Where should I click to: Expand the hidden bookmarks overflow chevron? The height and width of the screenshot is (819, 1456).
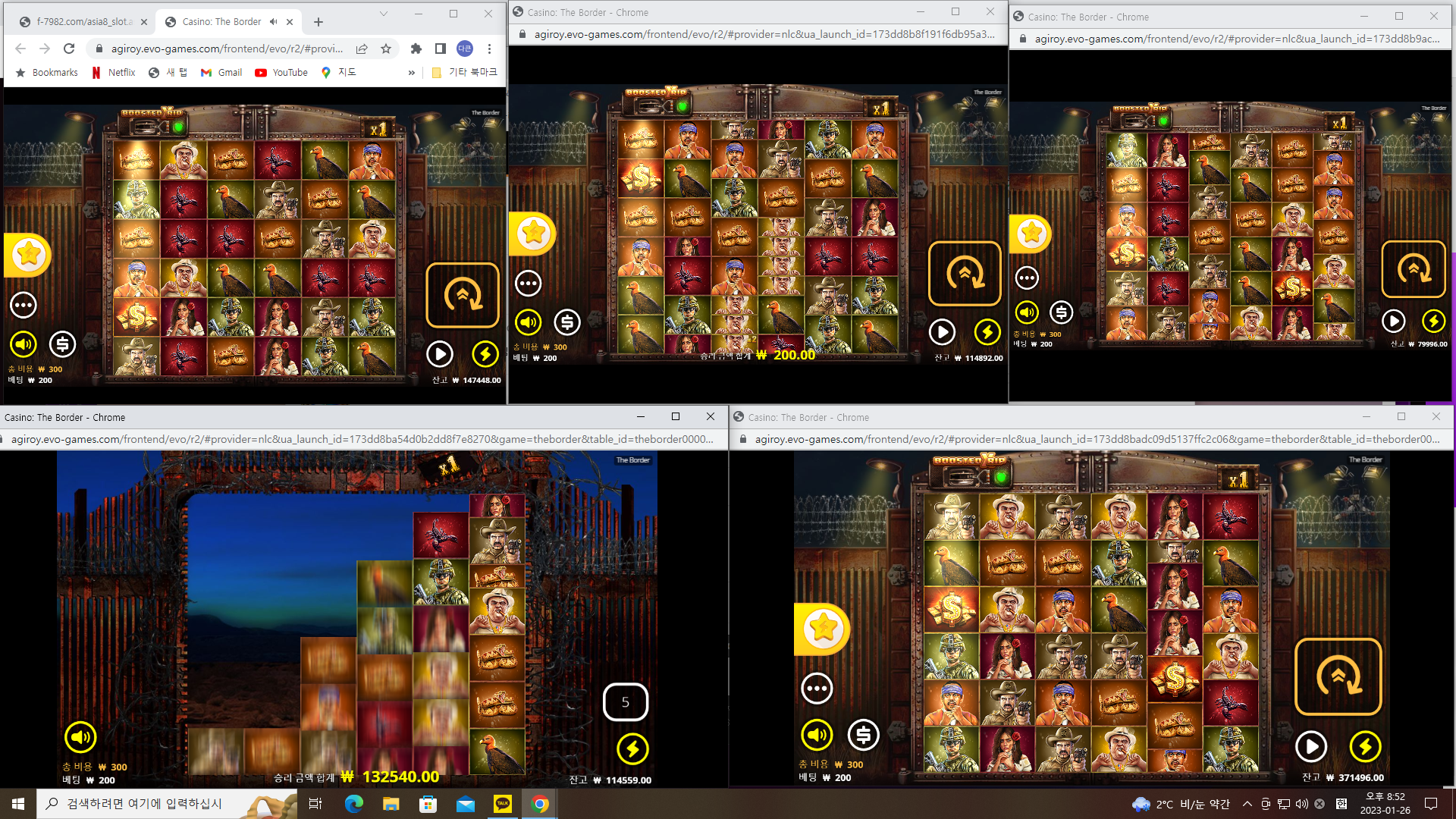coord(412,73)
